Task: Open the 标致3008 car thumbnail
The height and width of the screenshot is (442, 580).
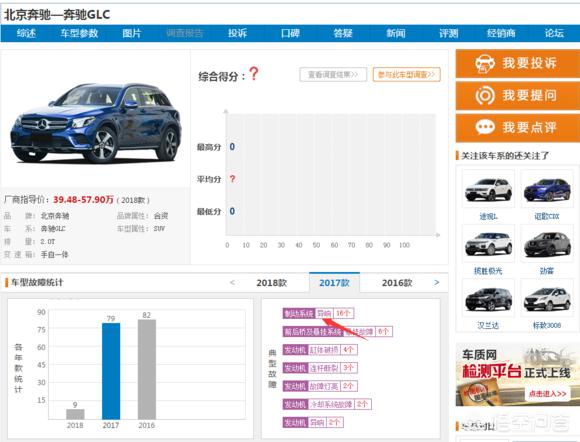Action: tap(547, 298)
